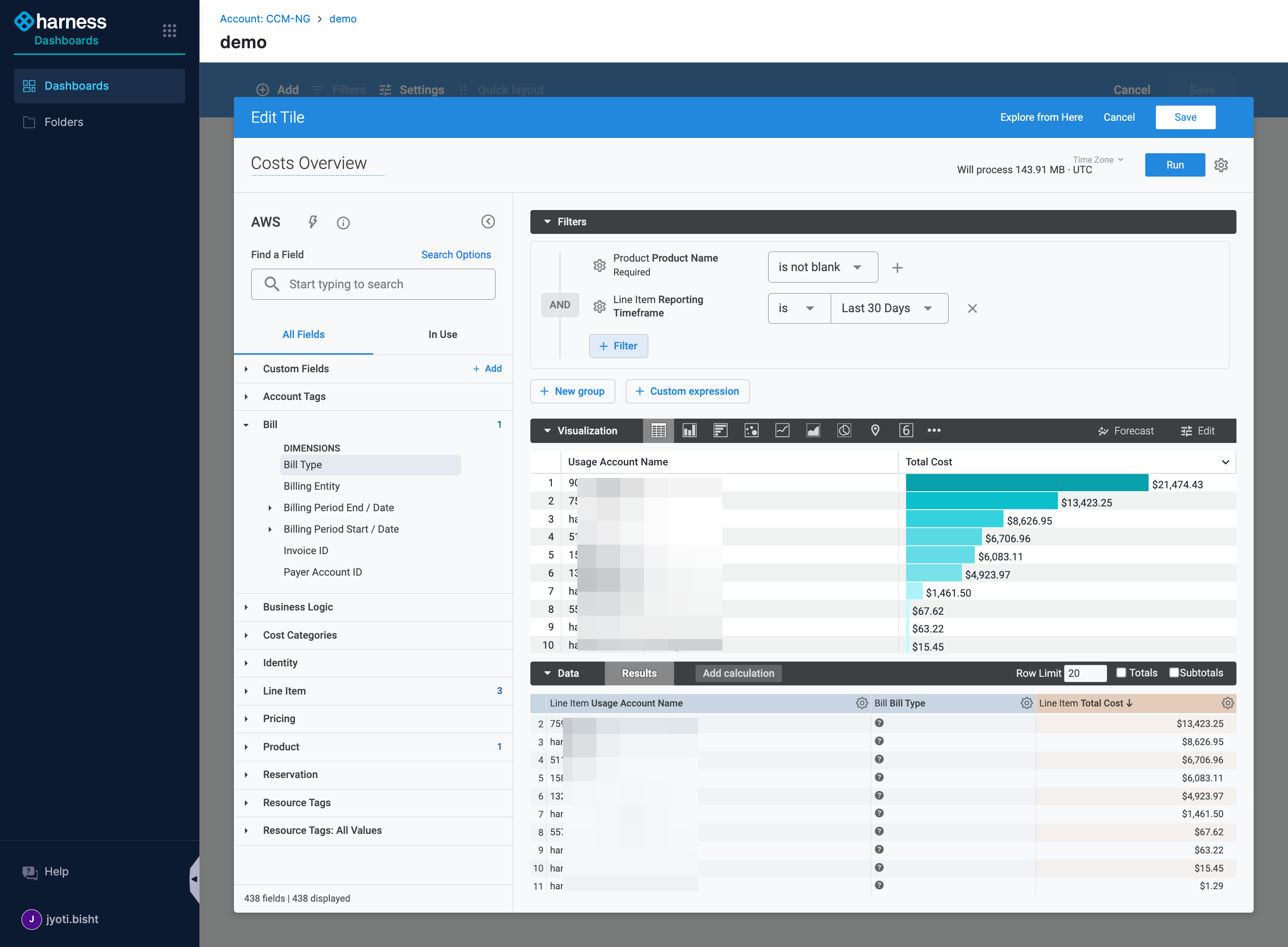Select the column chart visualization icon

(689, 431)
